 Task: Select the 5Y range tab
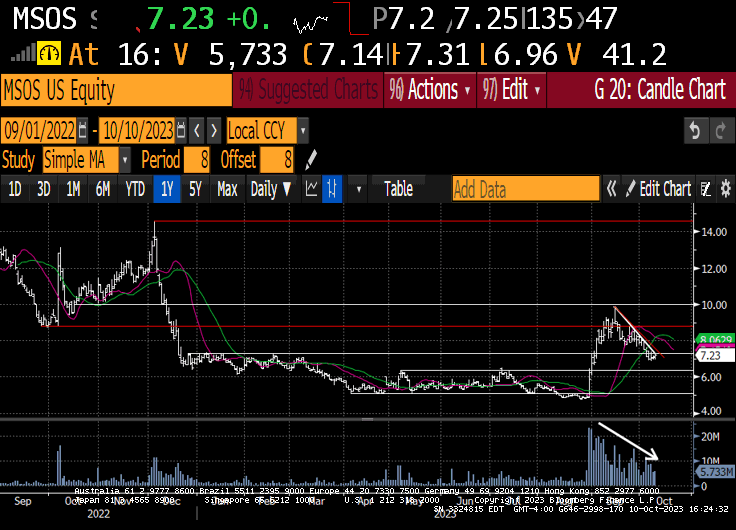pyautogui.click(x=195, y=189)
